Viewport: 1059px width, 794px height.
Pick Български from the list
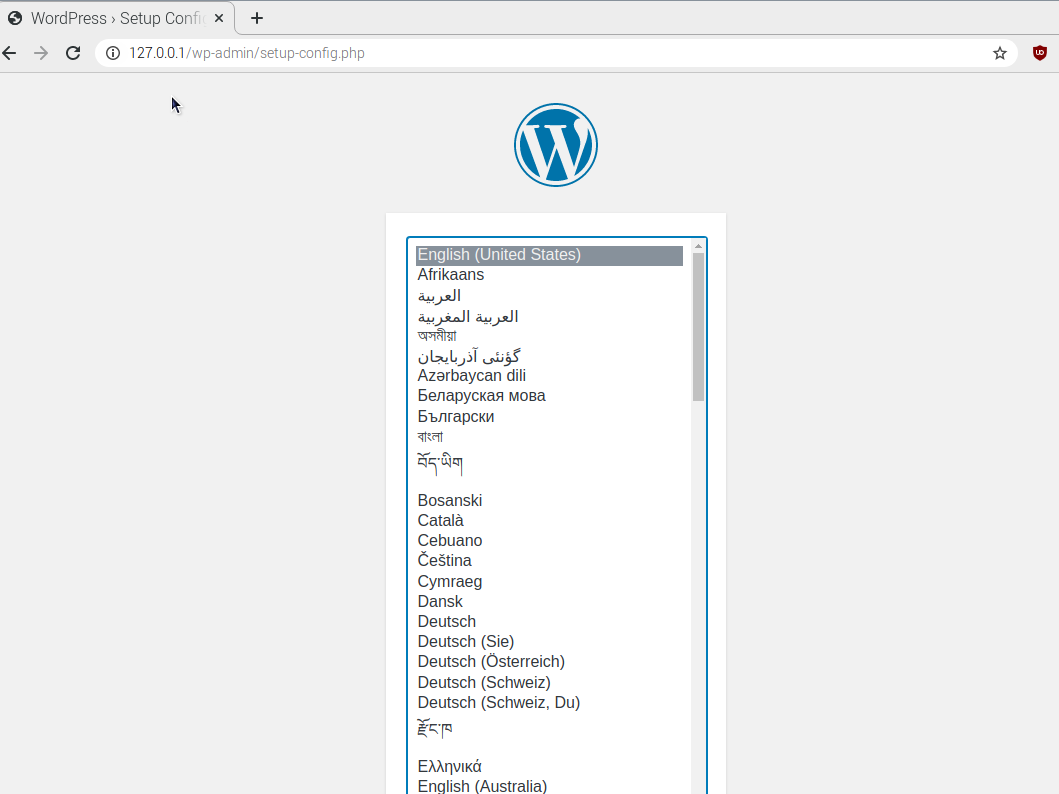[550, 417]
